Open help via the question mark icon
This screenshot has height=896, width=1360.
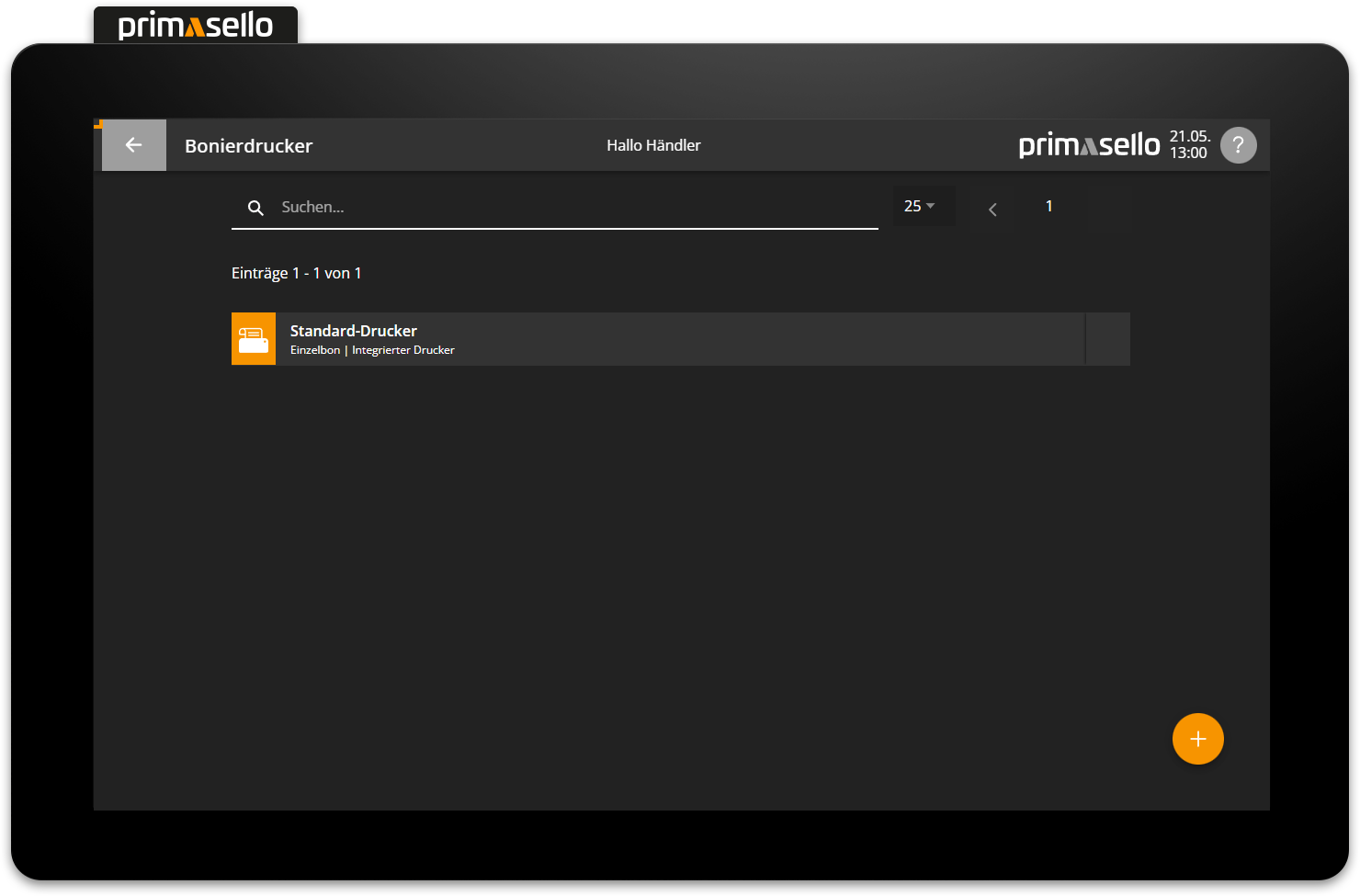pos(1238,145)
